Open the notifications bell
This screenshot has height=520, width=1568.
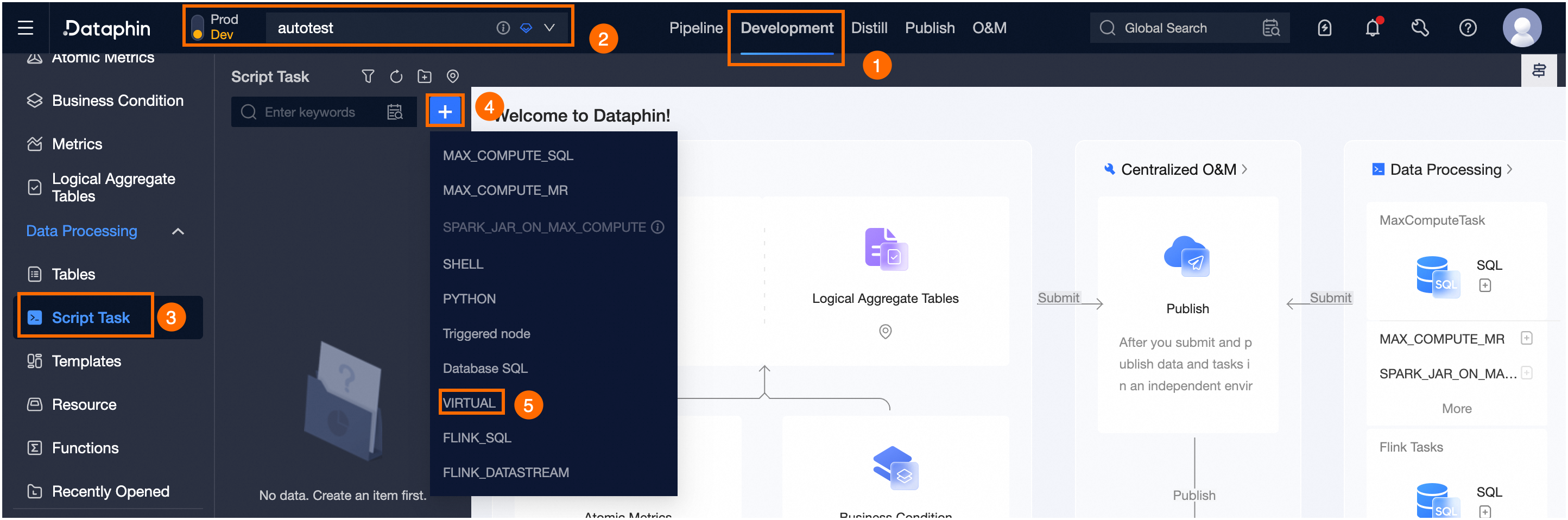1372,28
